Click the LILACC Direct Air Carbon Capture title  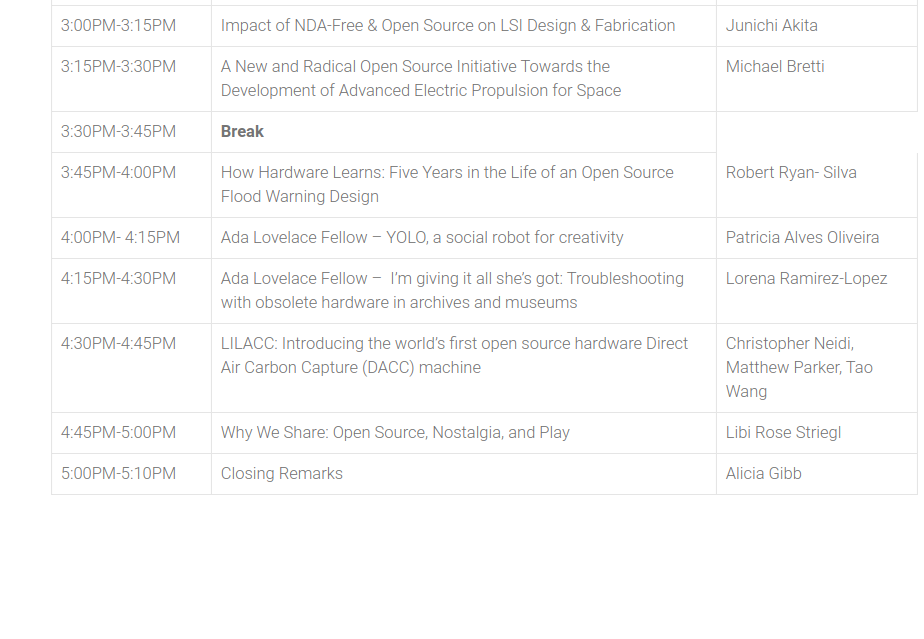(454, 355)
